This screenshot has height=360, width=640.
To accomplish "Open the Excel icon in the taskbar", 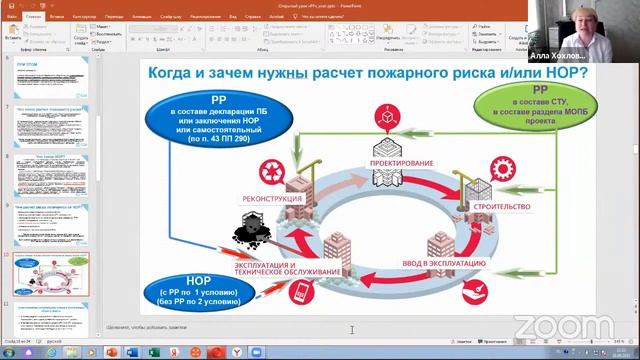I will click(154, 352).
